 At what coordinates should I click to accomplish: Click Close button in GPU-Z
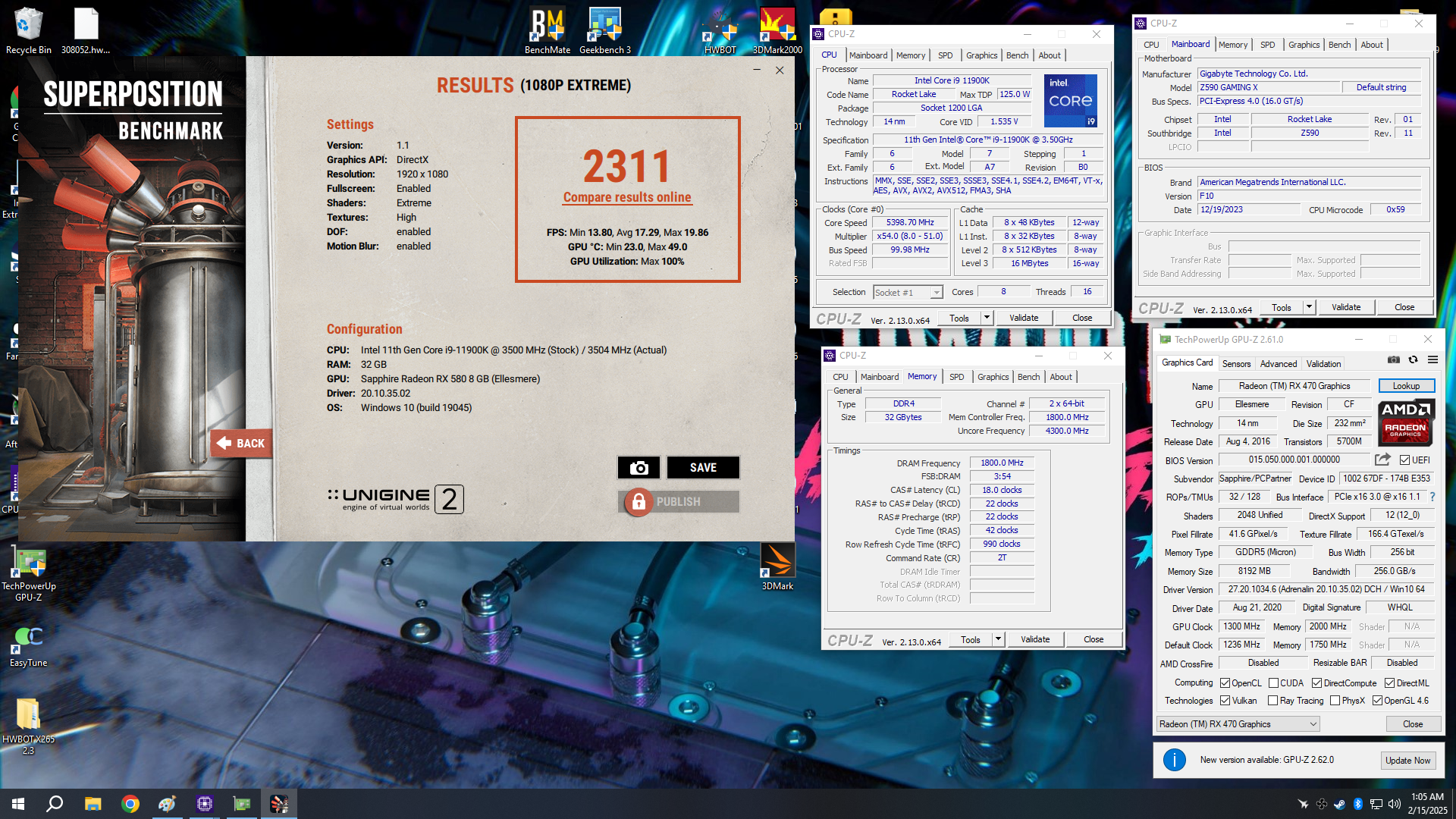coord(1412,724)
